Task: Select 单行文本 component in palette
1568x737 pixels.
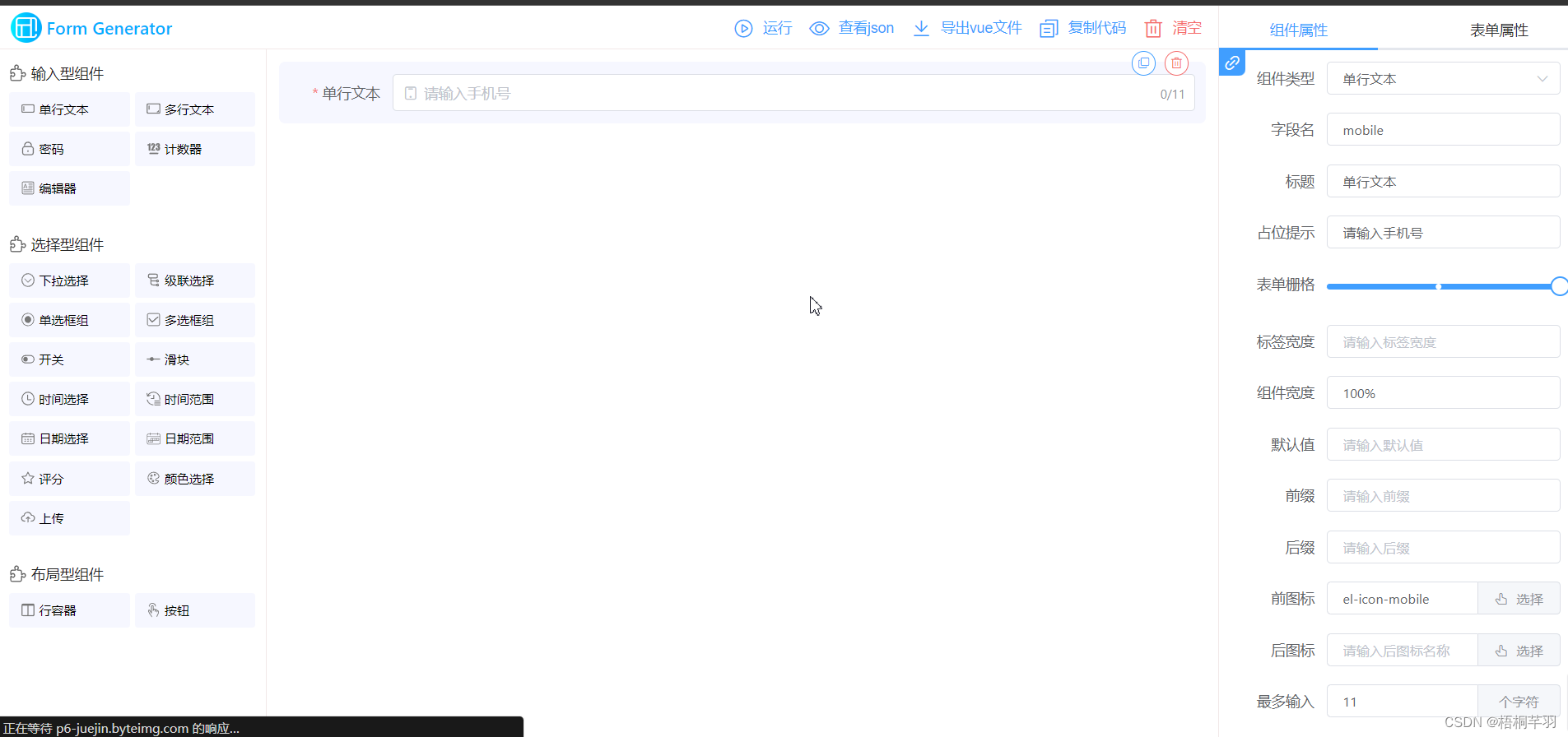Action: (x=69, y=109)
